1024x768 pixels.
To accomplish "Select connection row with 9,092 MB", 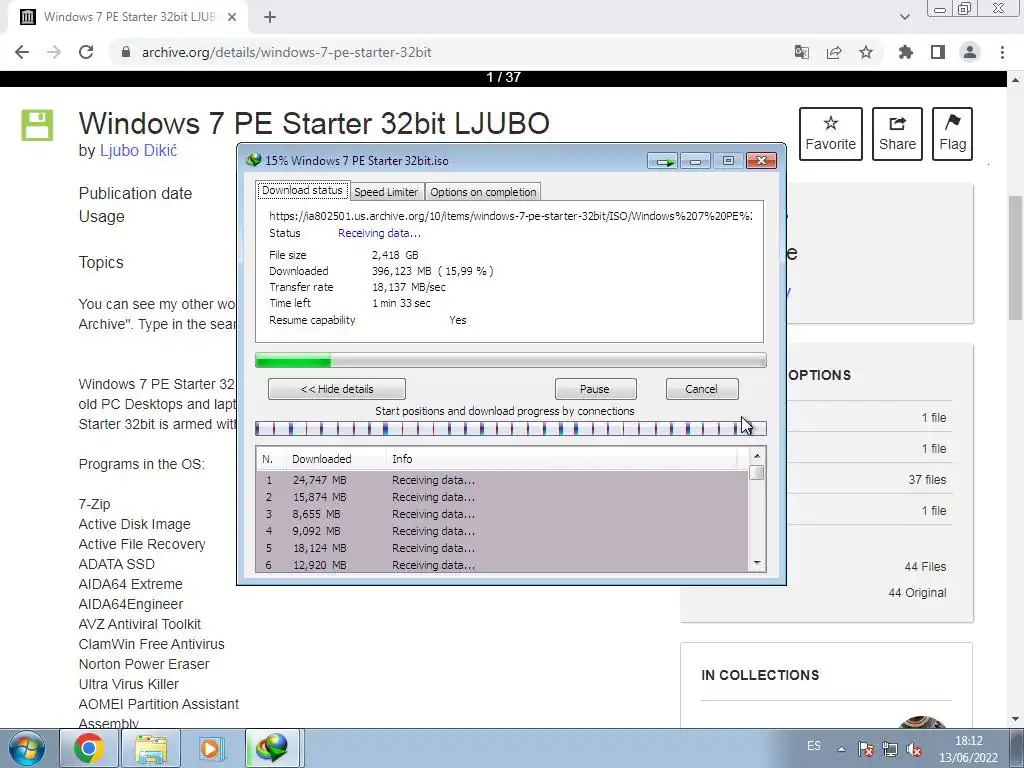I will pyautogui.click(x=502, y=531).
